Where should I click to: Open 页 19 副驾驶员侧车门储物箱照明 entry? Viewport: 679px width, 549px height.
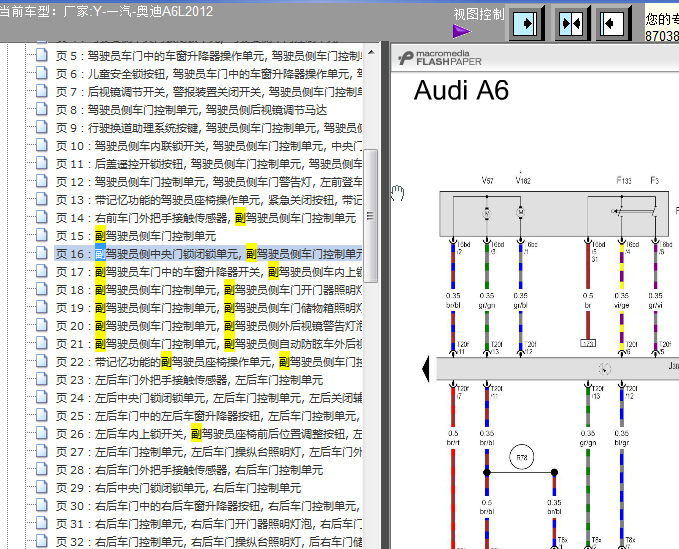pyautogui.click(x=209, y=308)
